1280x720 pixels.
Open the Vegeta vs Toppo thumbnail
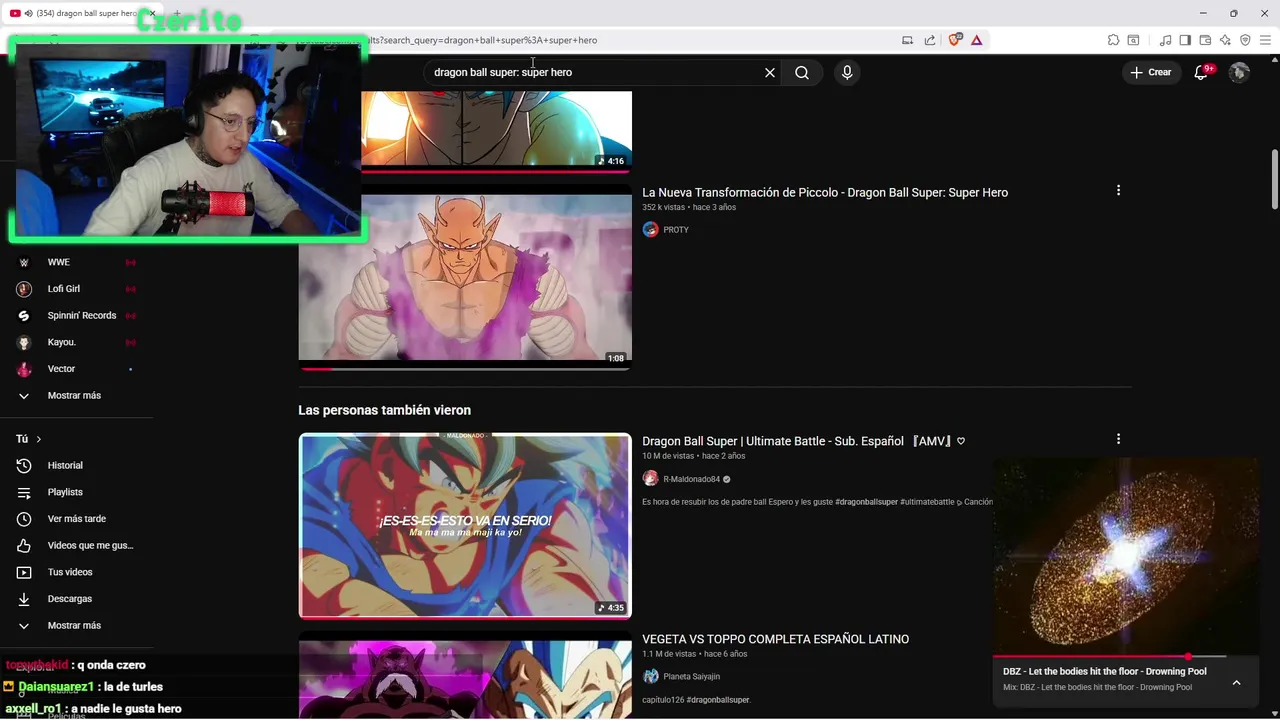[x=465, y=675]
